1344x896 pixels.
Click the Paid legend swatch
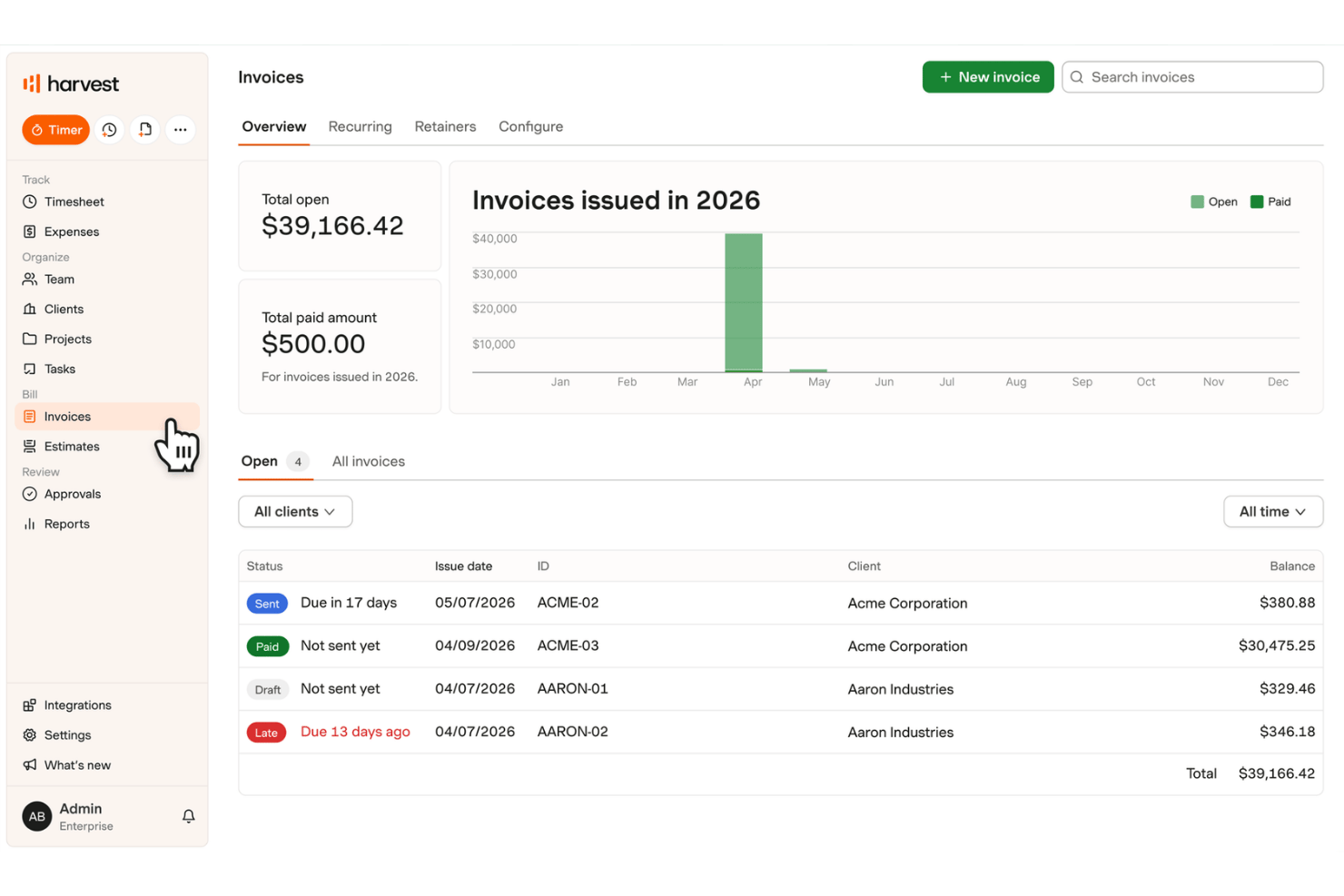[x=1257, y=202]
